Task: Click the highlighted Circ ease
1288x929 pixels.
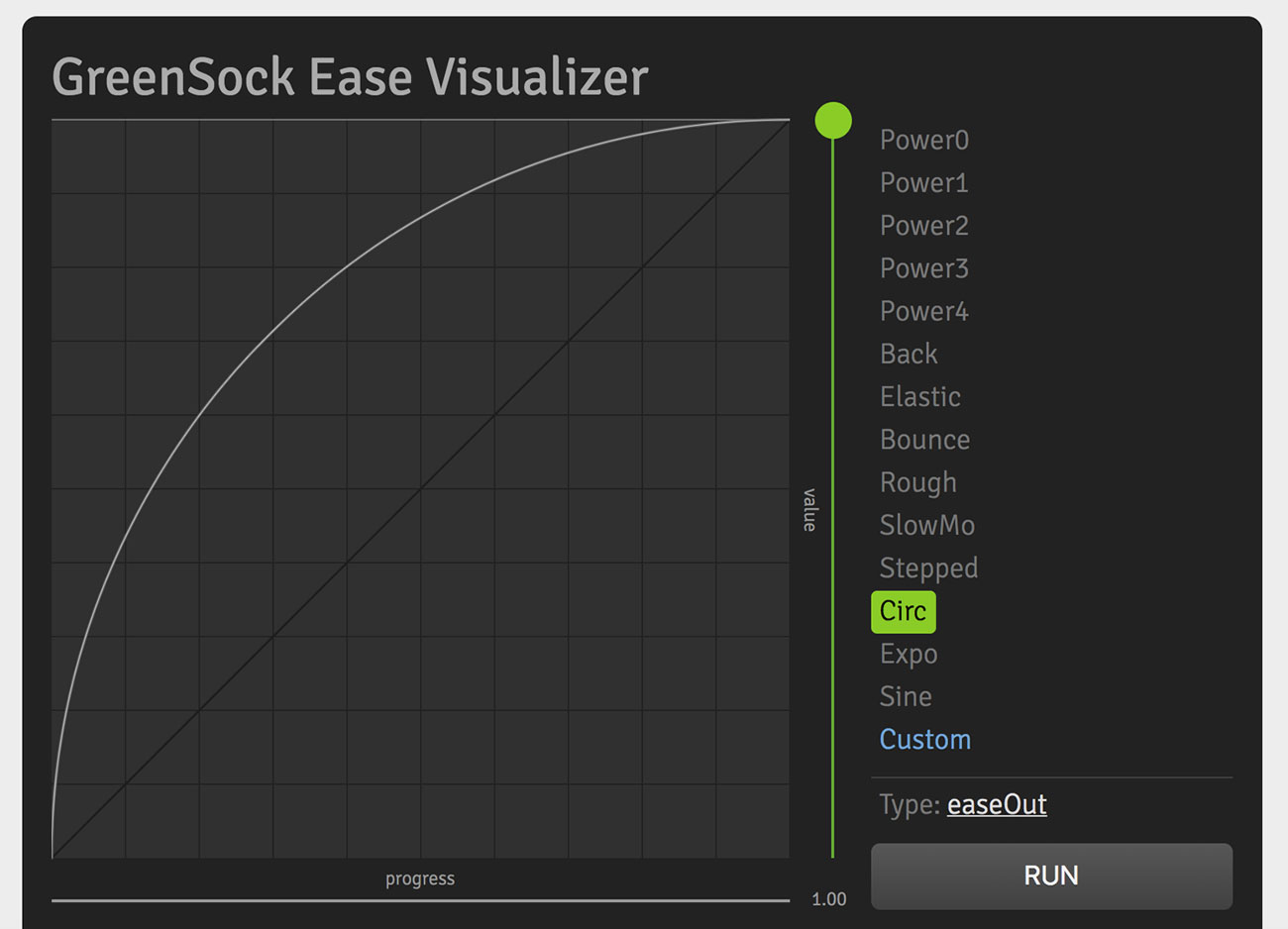Action: point(903,611)
